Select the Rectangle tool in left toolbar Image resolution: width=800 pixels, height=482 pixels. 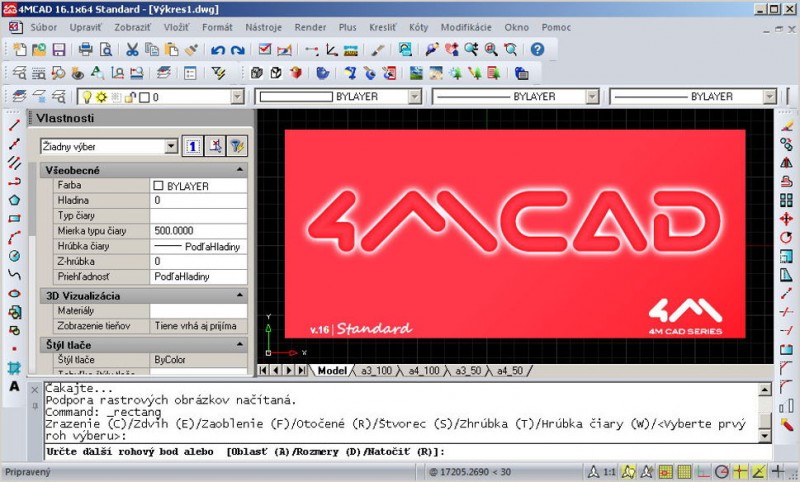(x=14, y=218)
